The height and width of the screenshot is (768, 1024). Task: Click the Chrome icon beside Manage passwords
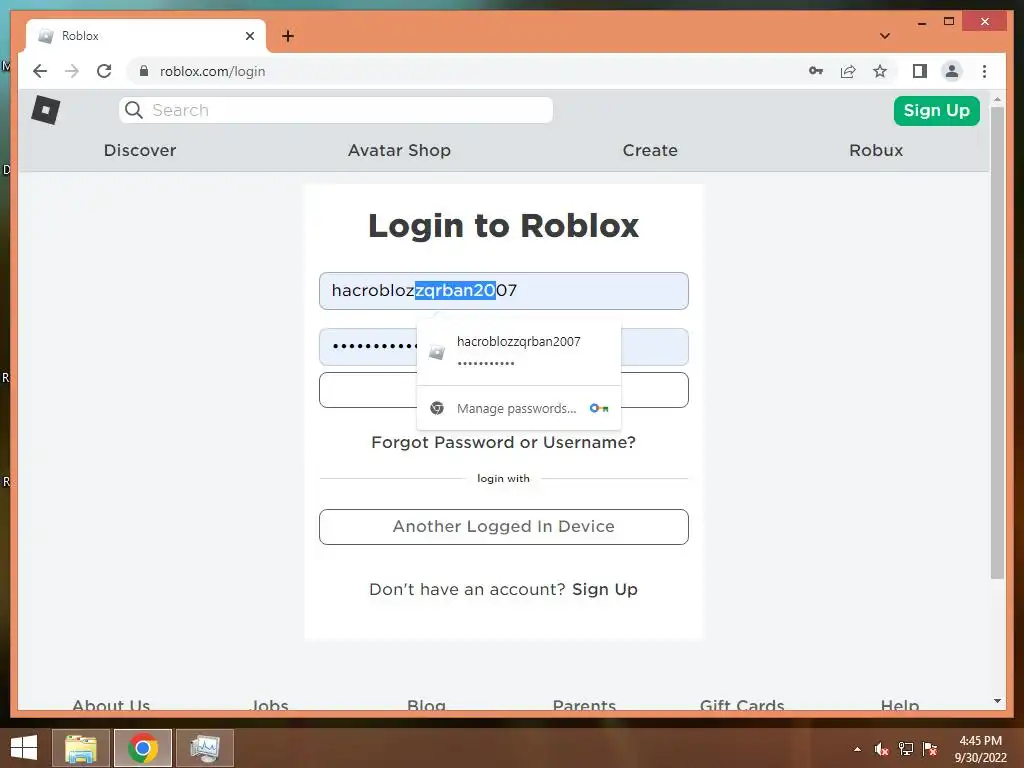[x=437, y=408]
